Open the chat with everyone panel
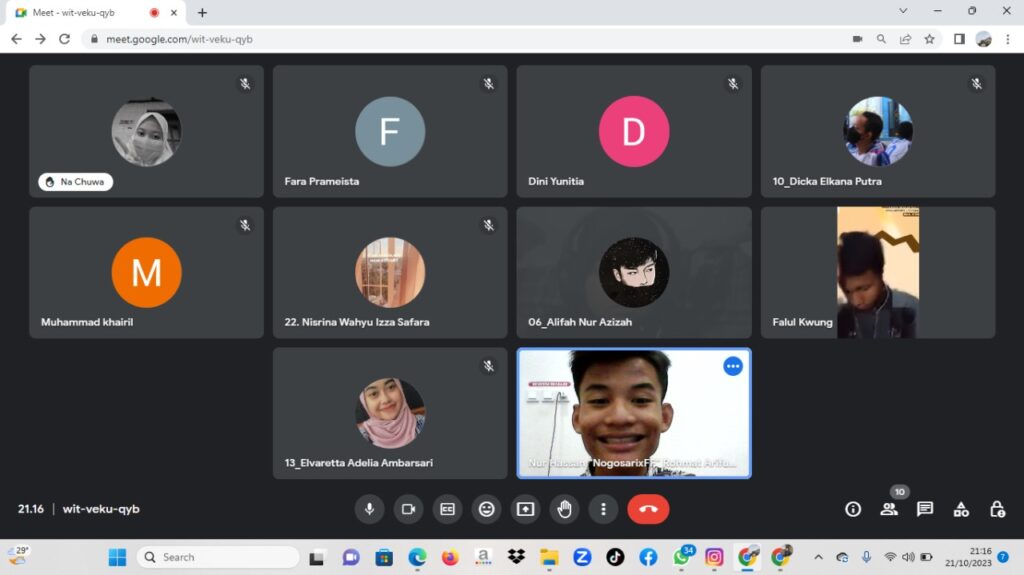This screenshot has height=575, width=1024. pyautogui.click(x=925, y=509)
